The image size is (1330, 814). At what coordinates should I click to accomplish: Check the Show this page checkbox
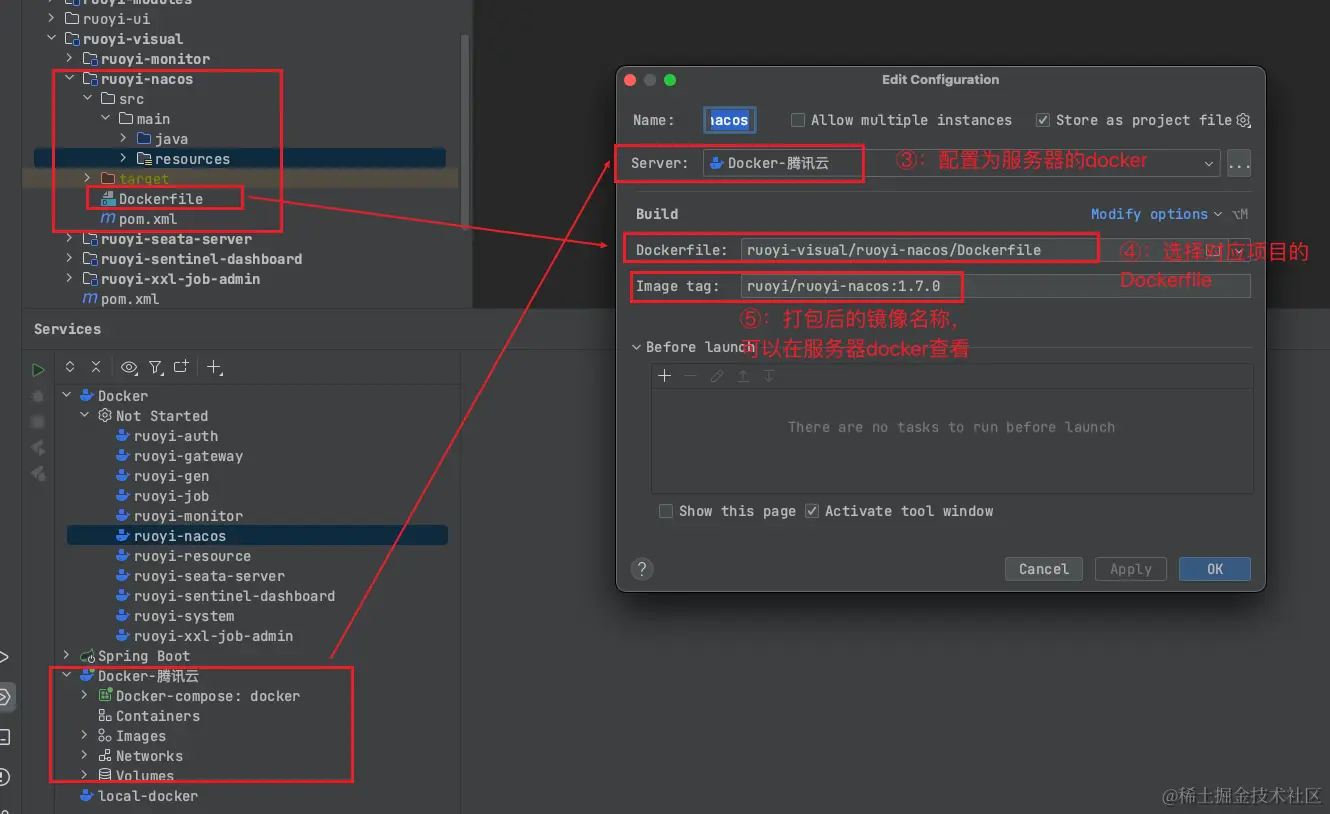[x=666, y=511]
